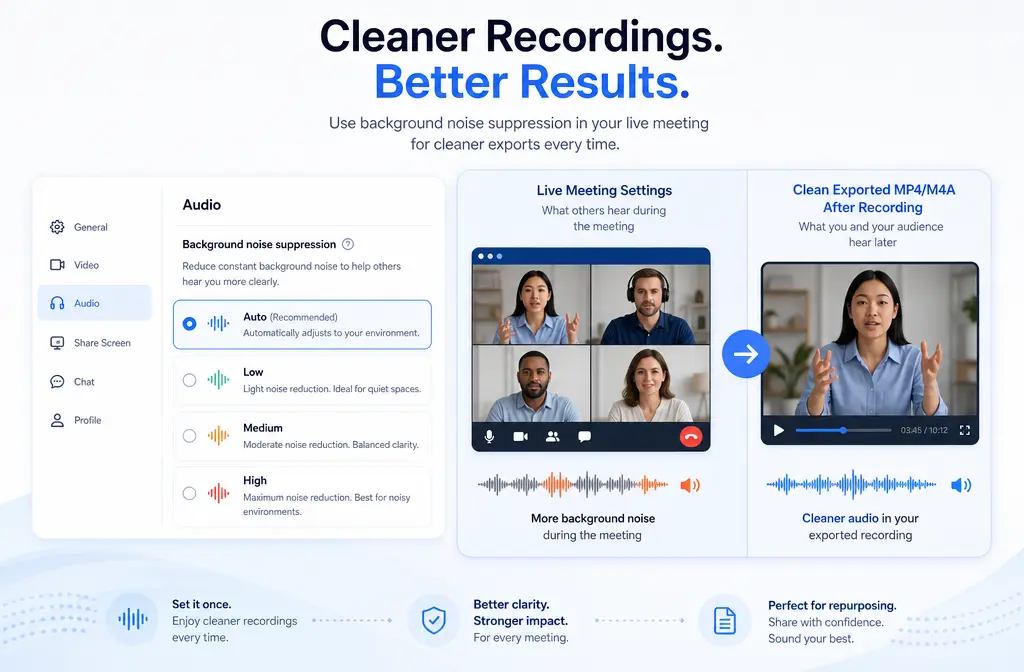1024x672 pixels.
Task: Switch to the Audio settings tab
Action: pyautogui.click(x=95, y=303)
